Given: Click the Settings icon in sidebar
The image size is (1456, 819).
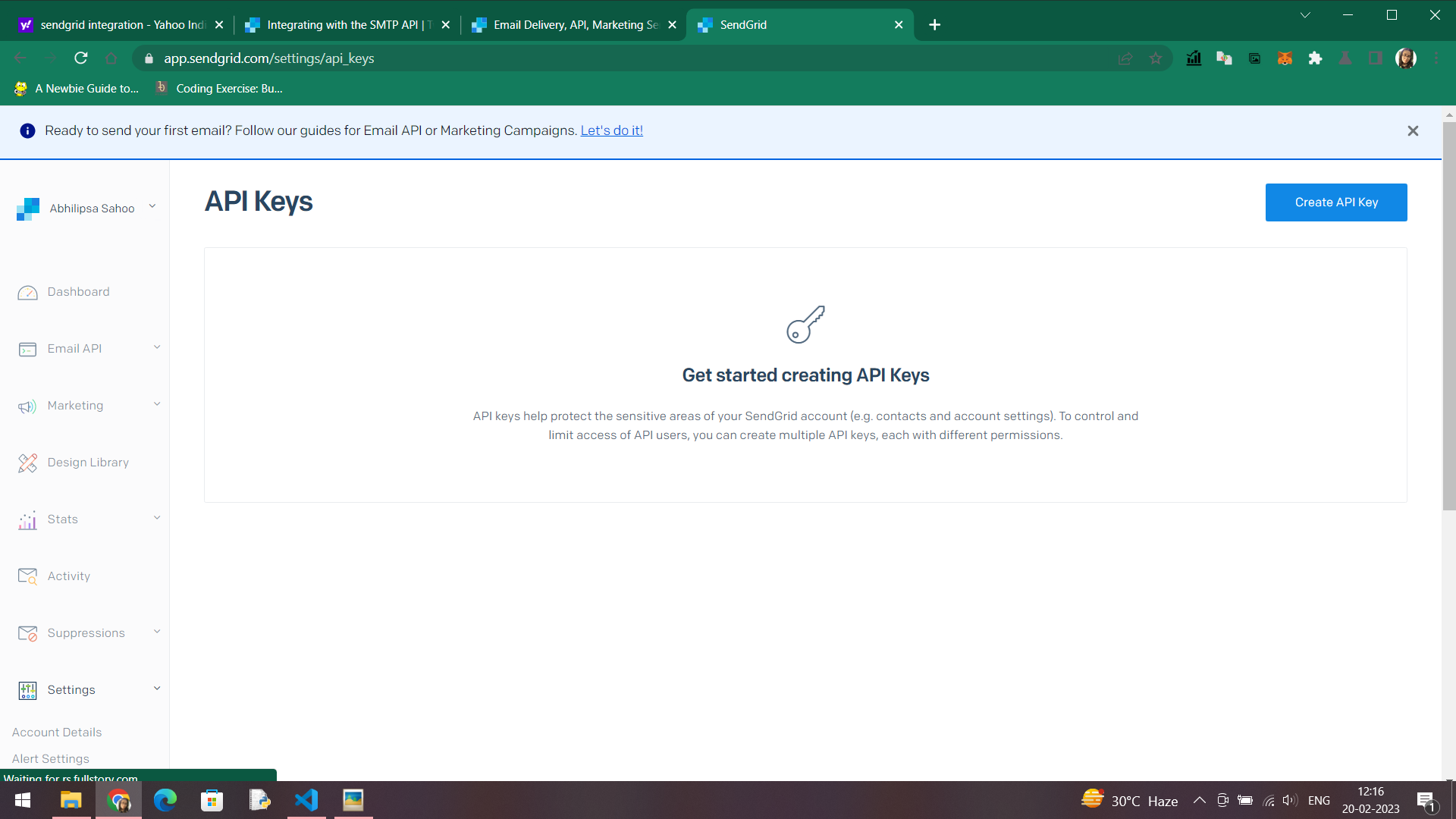Looking at the screenshot, I should pyautogui.click(x=27, y=690).
